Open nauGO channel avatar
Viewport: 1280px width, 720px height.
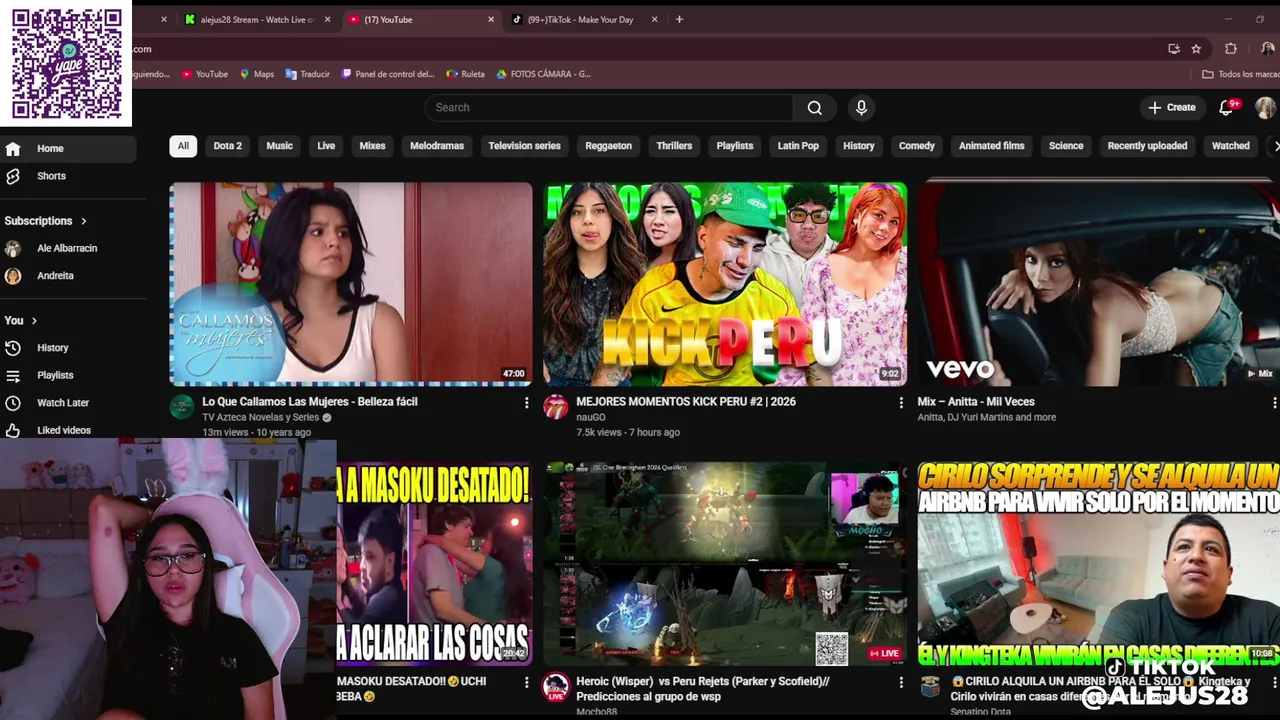[555, 406]
